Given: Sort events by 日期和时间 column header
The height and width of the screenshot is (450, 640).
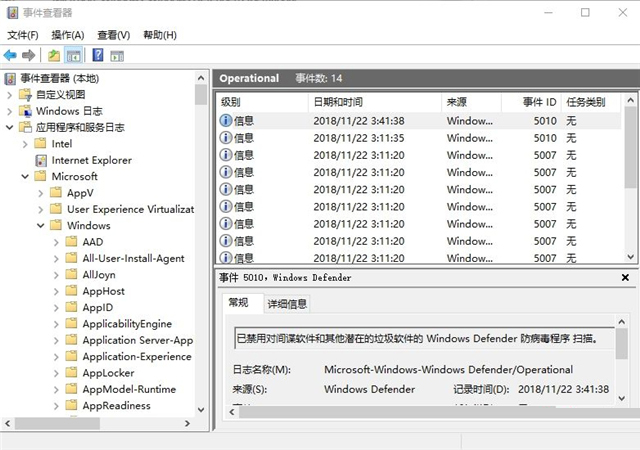Looking at the screenshot, I should [338, 102].
